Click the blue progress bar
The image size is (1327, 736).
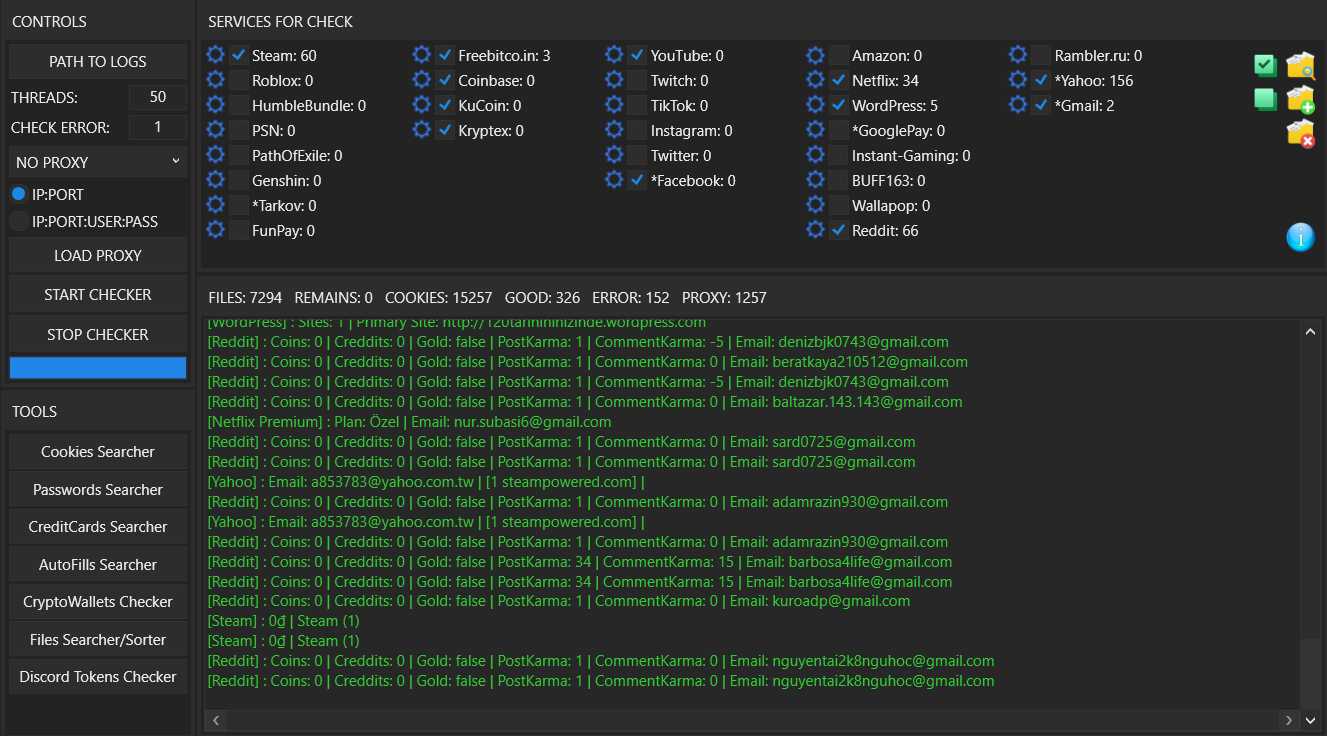coord(98,368)
